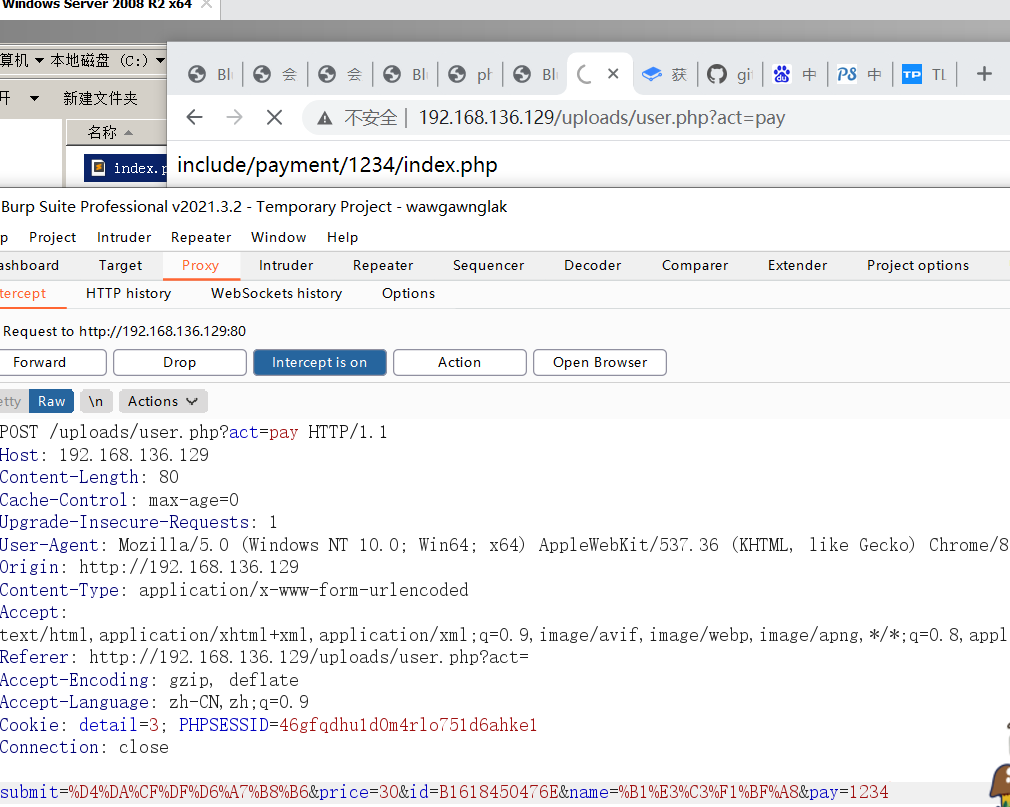Click the Host header line

point(104,455)
